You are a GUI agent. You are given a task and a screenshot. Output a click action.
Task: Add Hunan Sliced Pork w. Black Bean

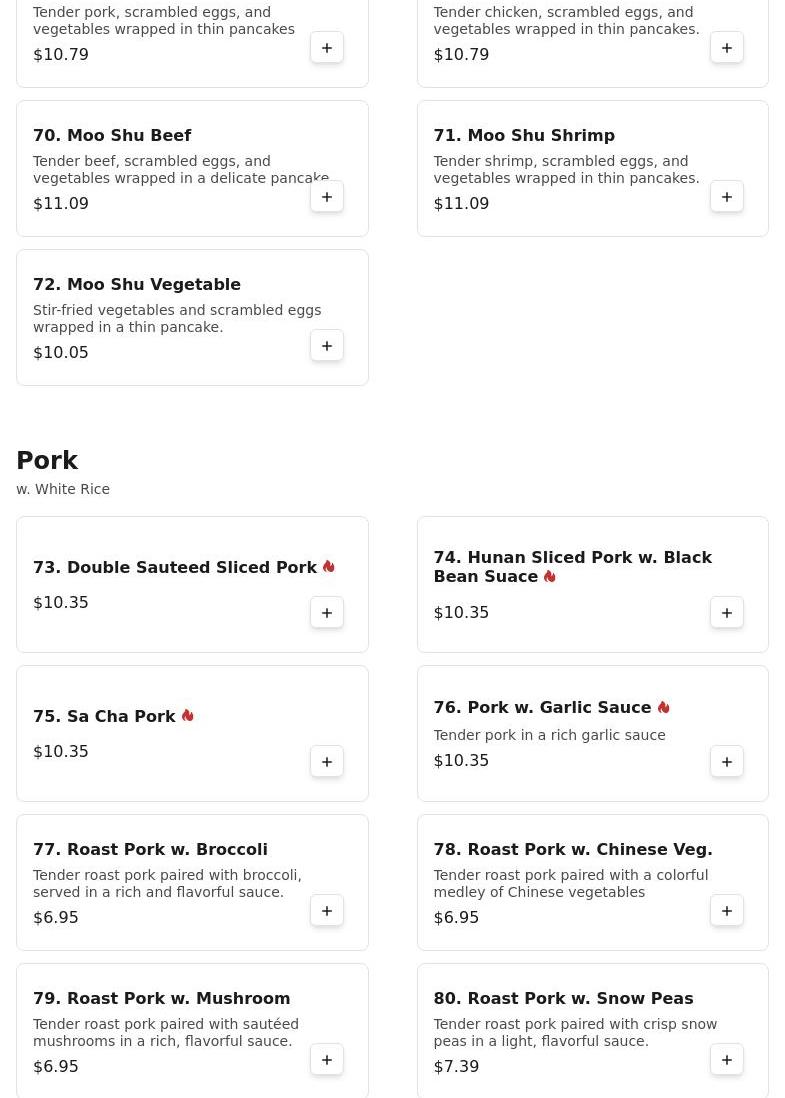(727, 613)
